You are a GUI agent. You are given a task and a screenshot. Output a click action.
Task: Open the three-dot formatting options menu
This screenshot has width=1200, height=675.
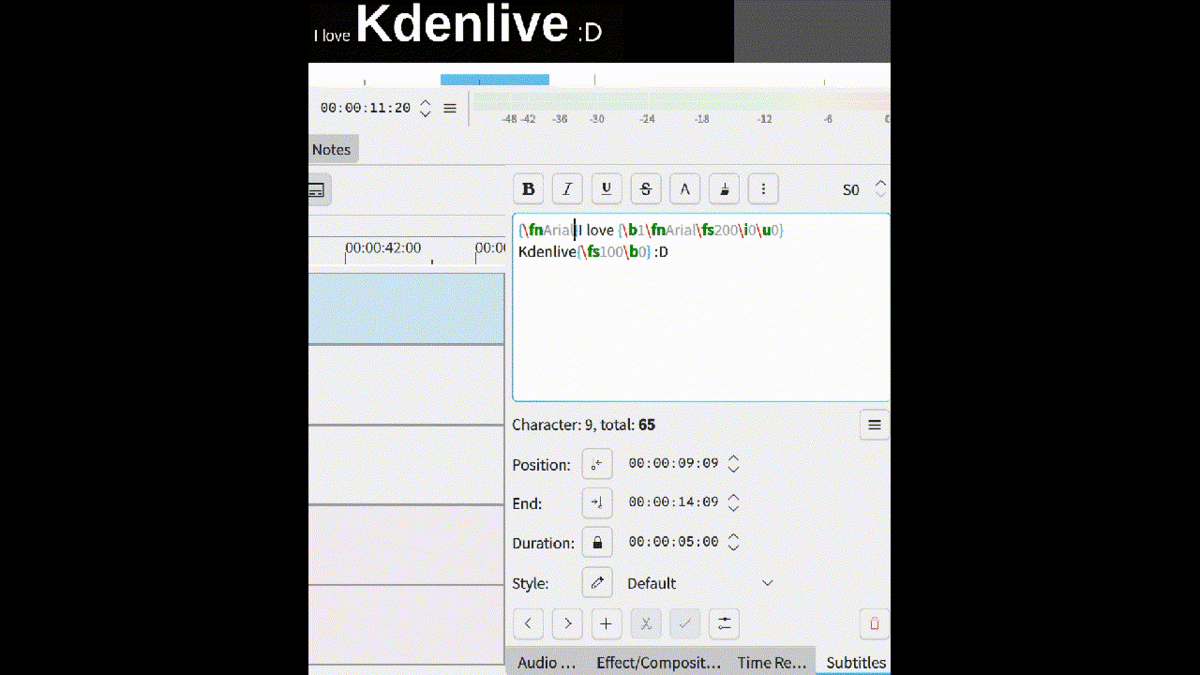tap(763, 189)
